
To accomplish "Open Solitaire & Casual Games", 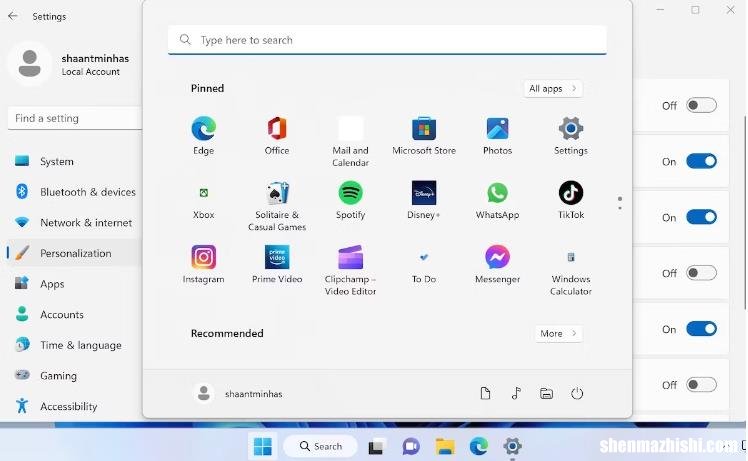I will coord(277,206).
